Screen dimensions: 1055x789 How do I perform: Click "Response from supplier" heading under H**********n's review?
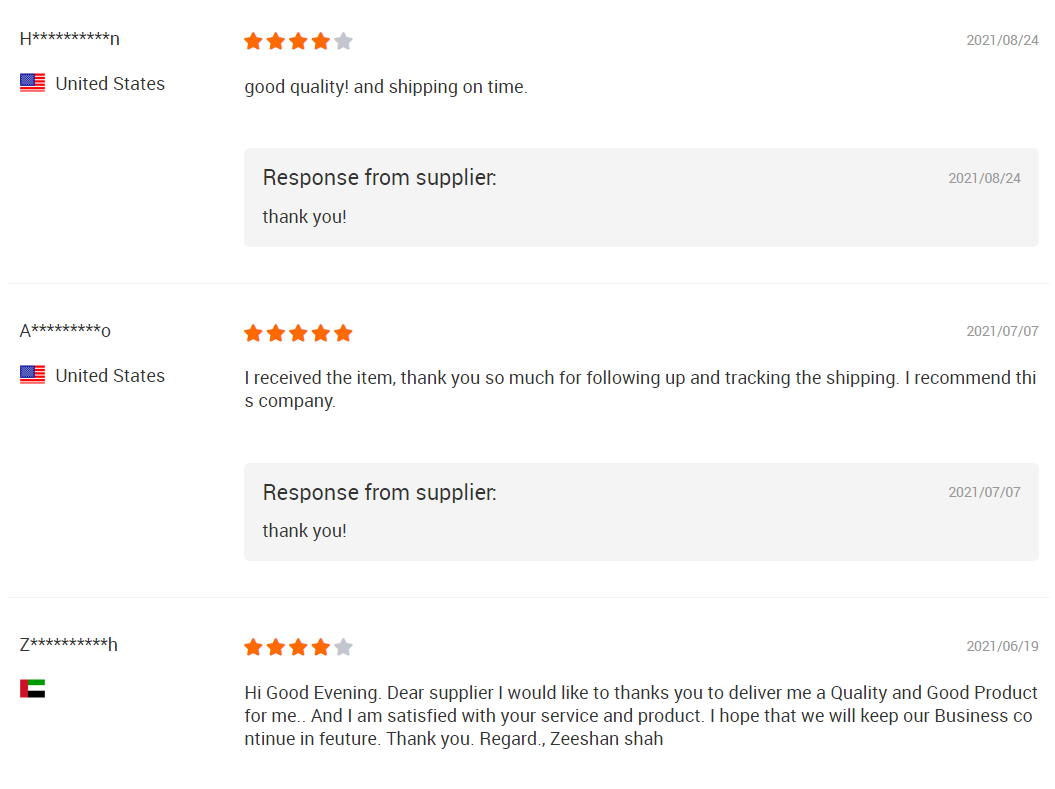pos(379,178)
